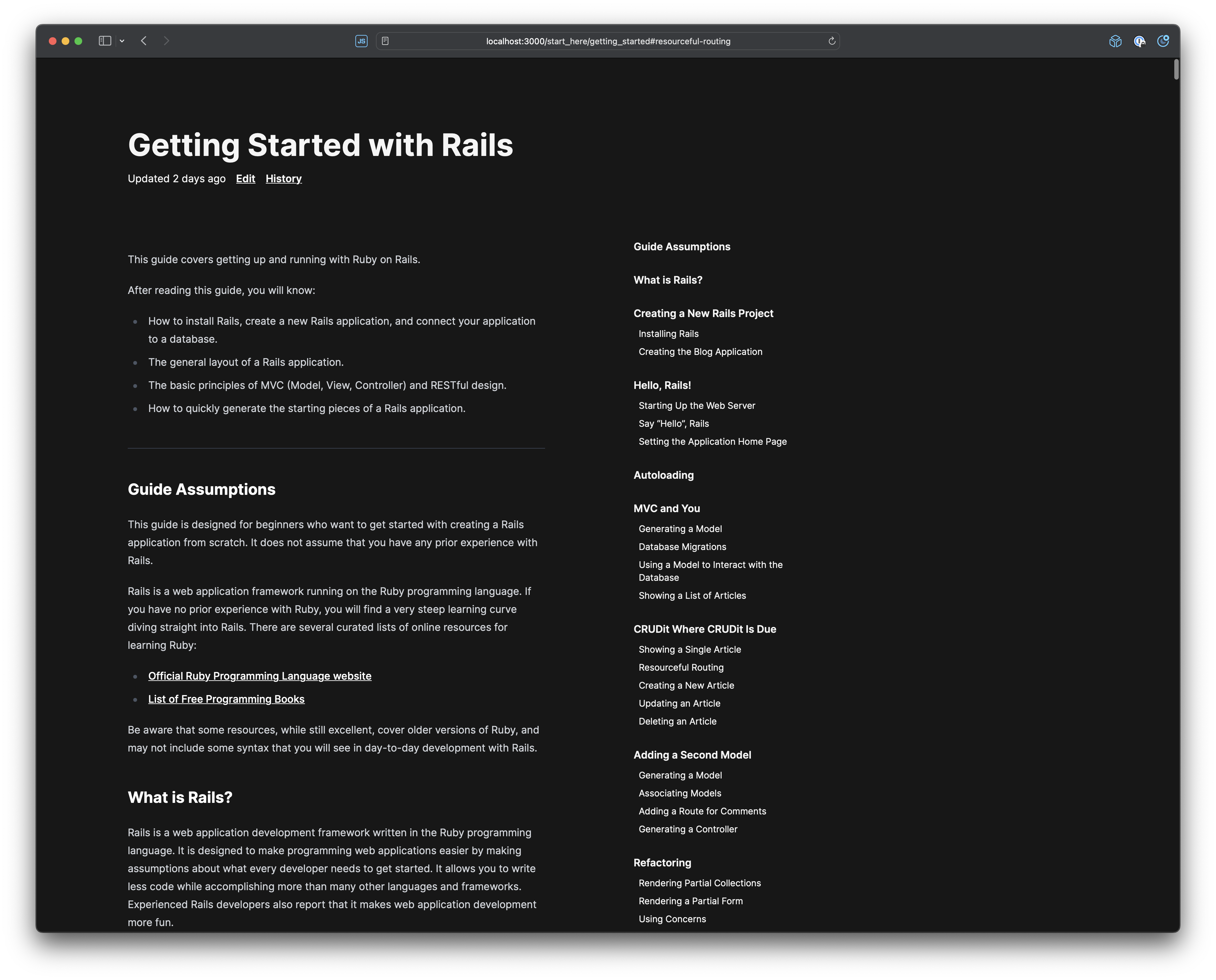Reload the current page
Image resolution: width=1216 pixels, height=980 pixels.
[831, 41]
